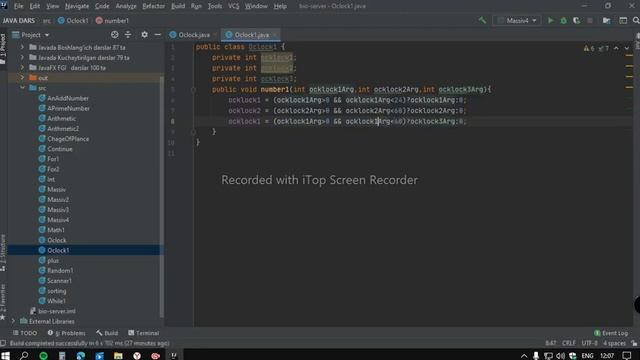Open the File menu
Image resolution: width=640 pixels, height=360 pixels.
pyautogui.click(x=18, y=6)
